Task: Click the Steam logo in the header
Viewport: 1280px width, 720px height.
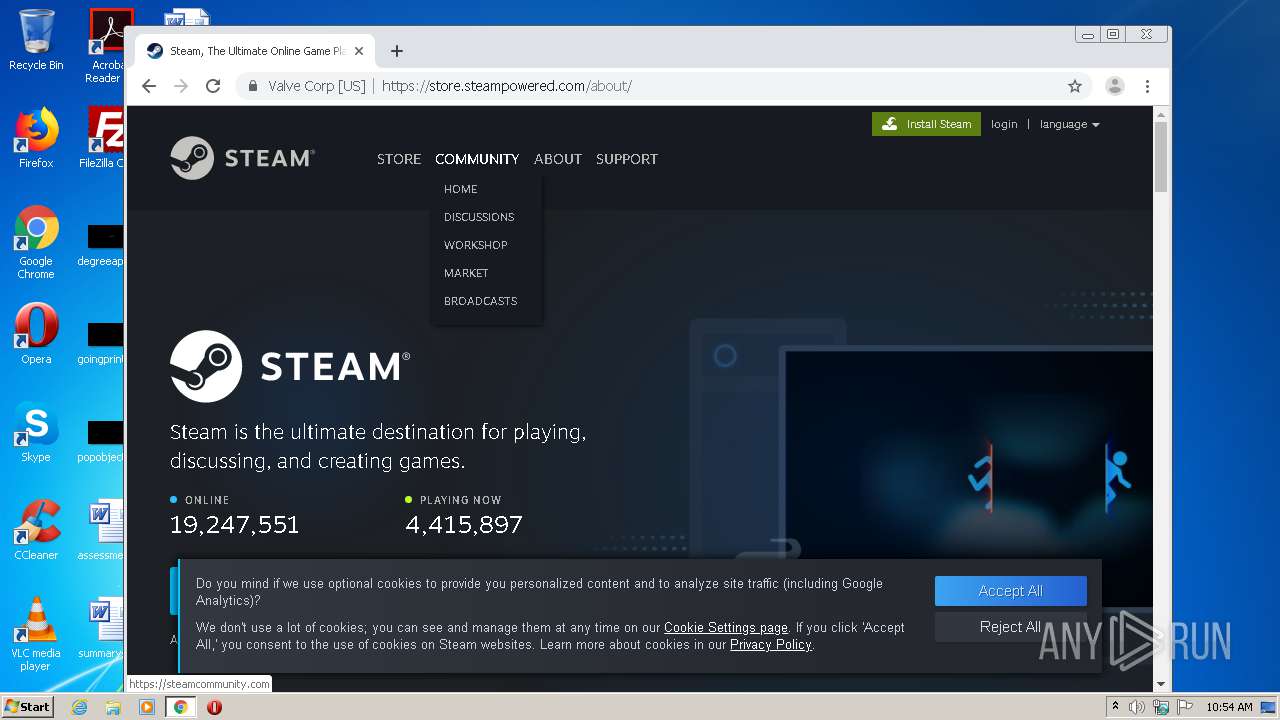Action: 242,158
